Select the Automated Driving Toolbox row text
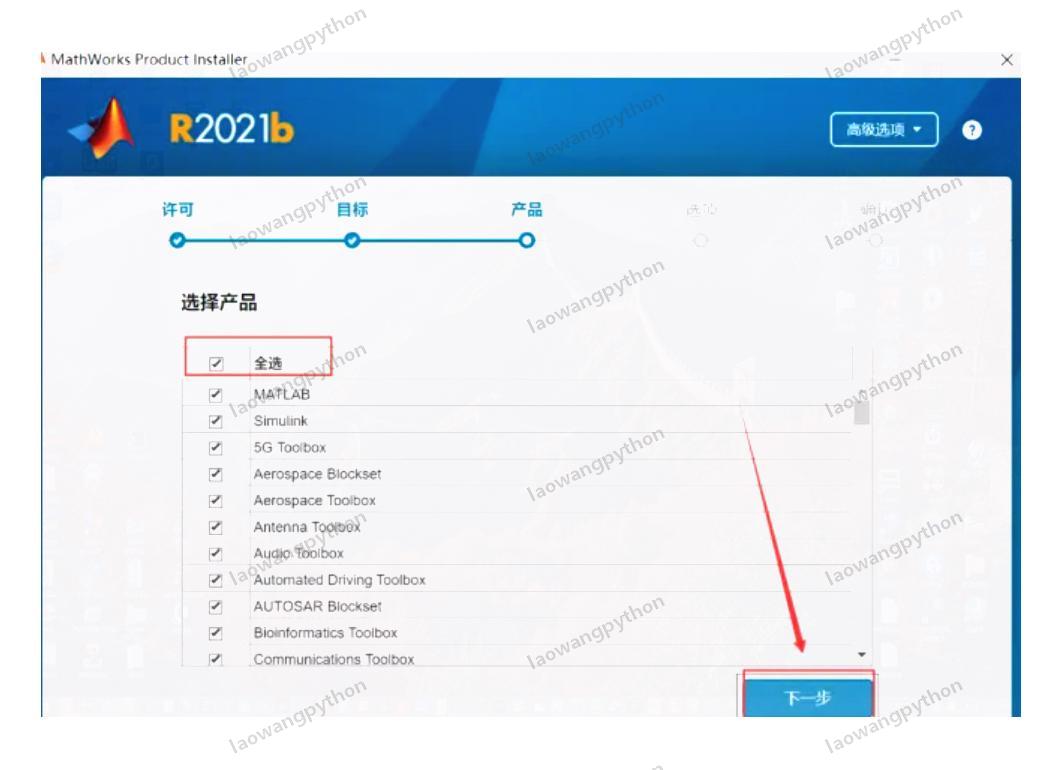 [x=339, y=580]
